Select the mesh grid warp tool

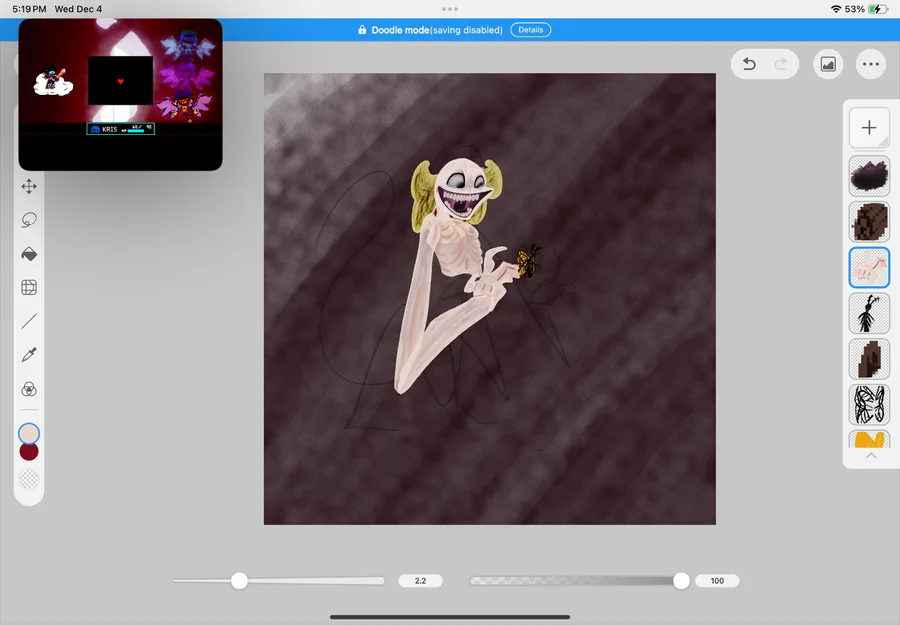(x=29, y=287)
